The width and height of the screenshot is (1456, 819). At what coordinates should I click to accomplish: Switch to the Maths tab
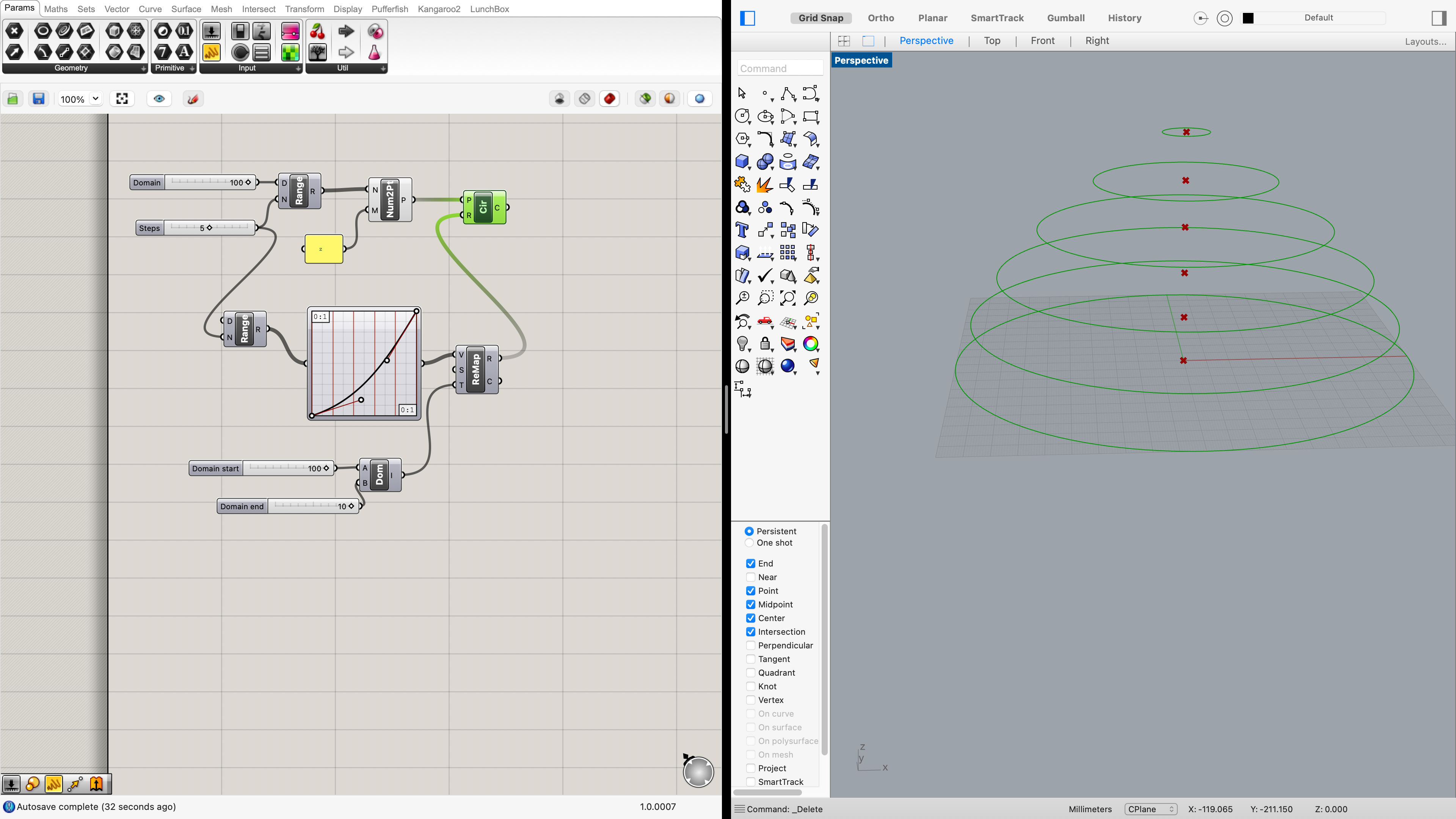pos(55,9)
